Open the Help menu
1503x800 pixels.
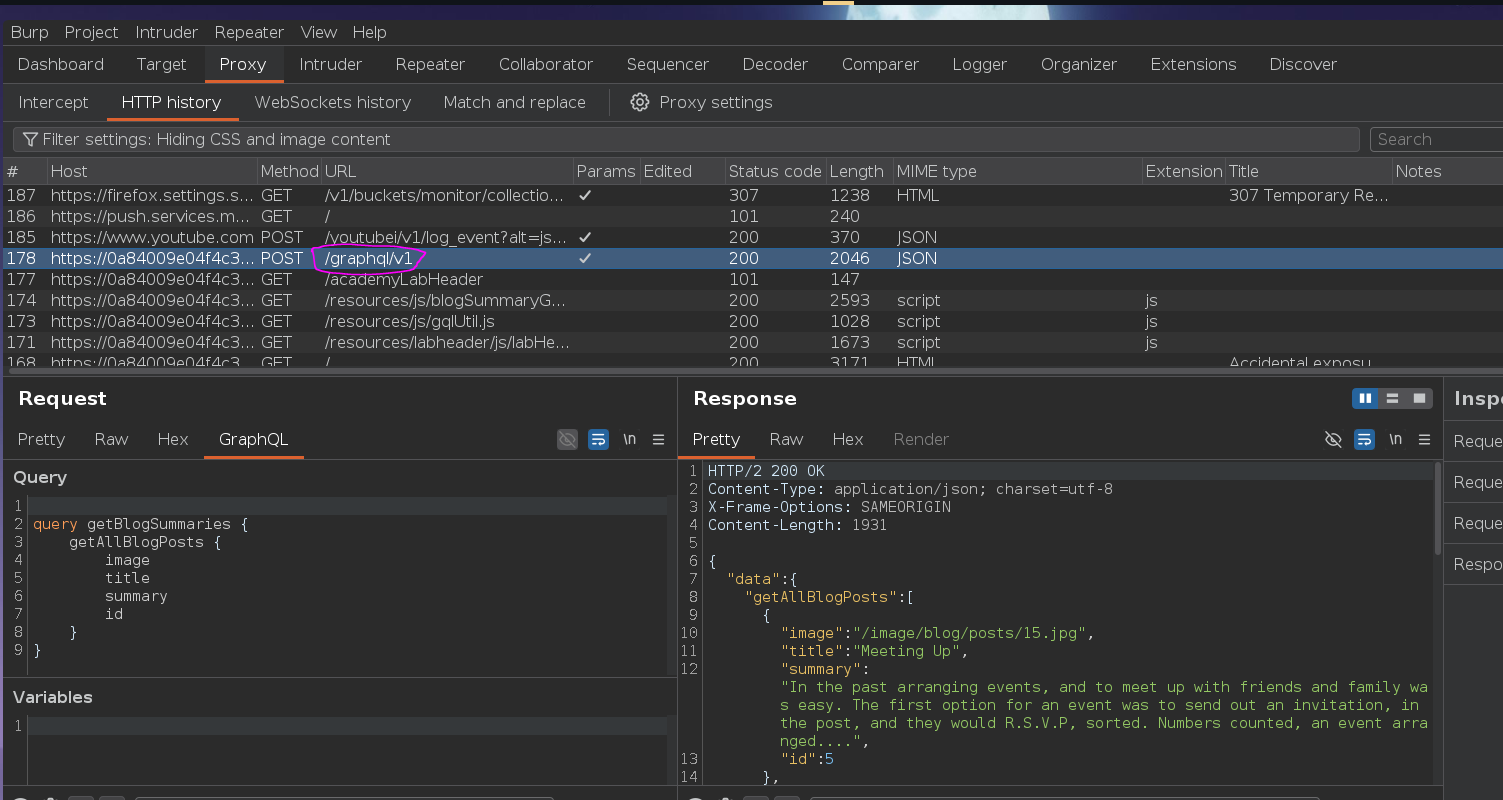[369, 32]
